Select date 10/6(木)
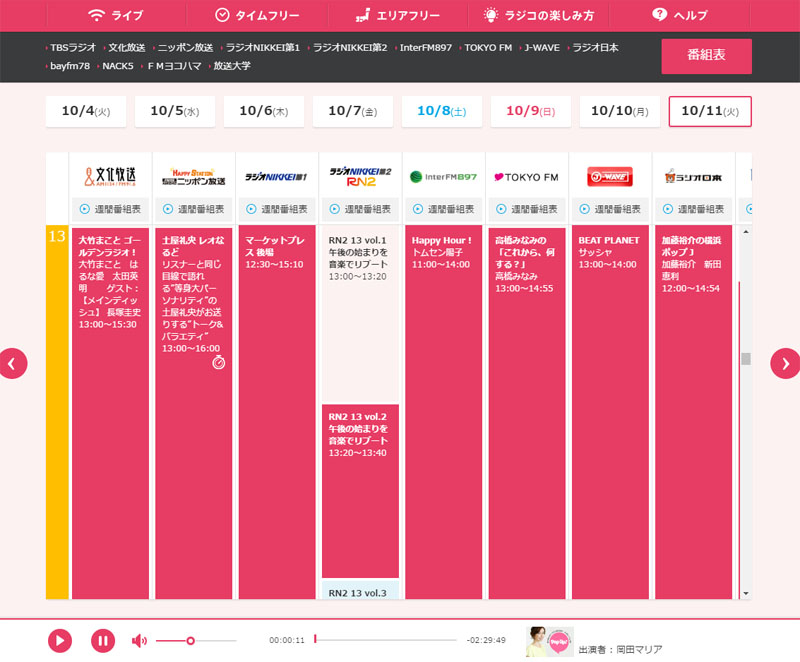 pos(264,111)
